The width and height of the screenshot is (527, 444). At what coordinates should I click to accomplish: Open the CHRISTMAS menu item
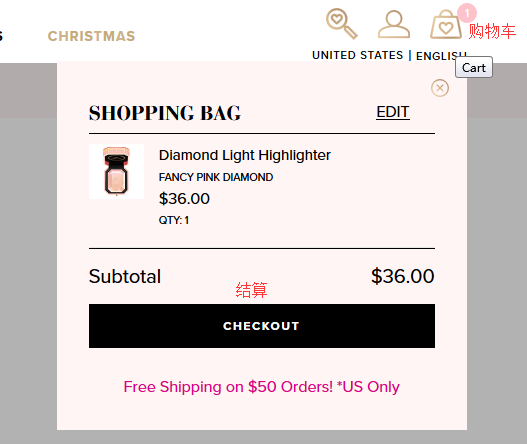91,36
